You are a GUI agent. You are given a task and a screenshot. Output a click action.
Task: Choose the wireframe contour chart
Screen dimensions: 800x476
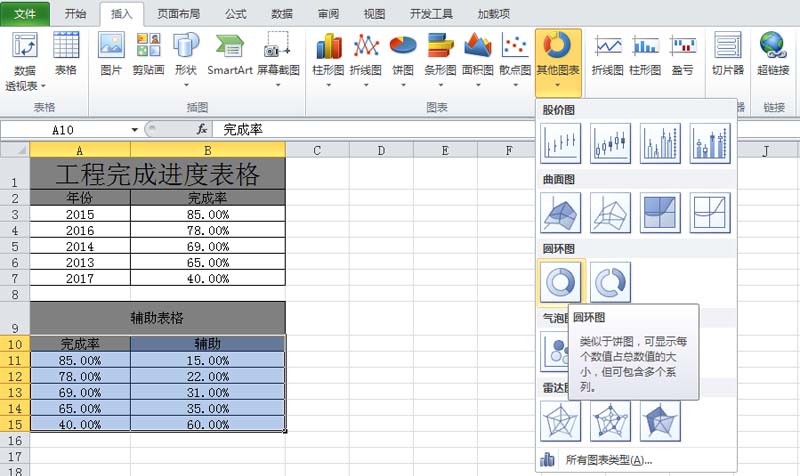[710, 213]
